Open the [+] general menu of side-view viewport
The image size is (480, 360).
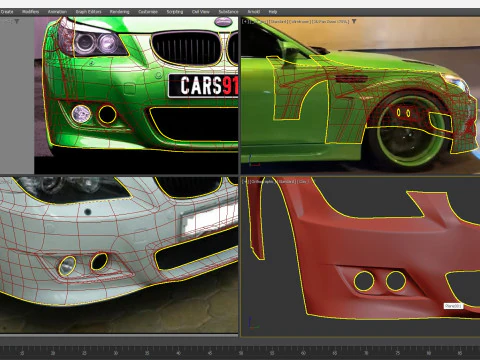pos(245,21)
